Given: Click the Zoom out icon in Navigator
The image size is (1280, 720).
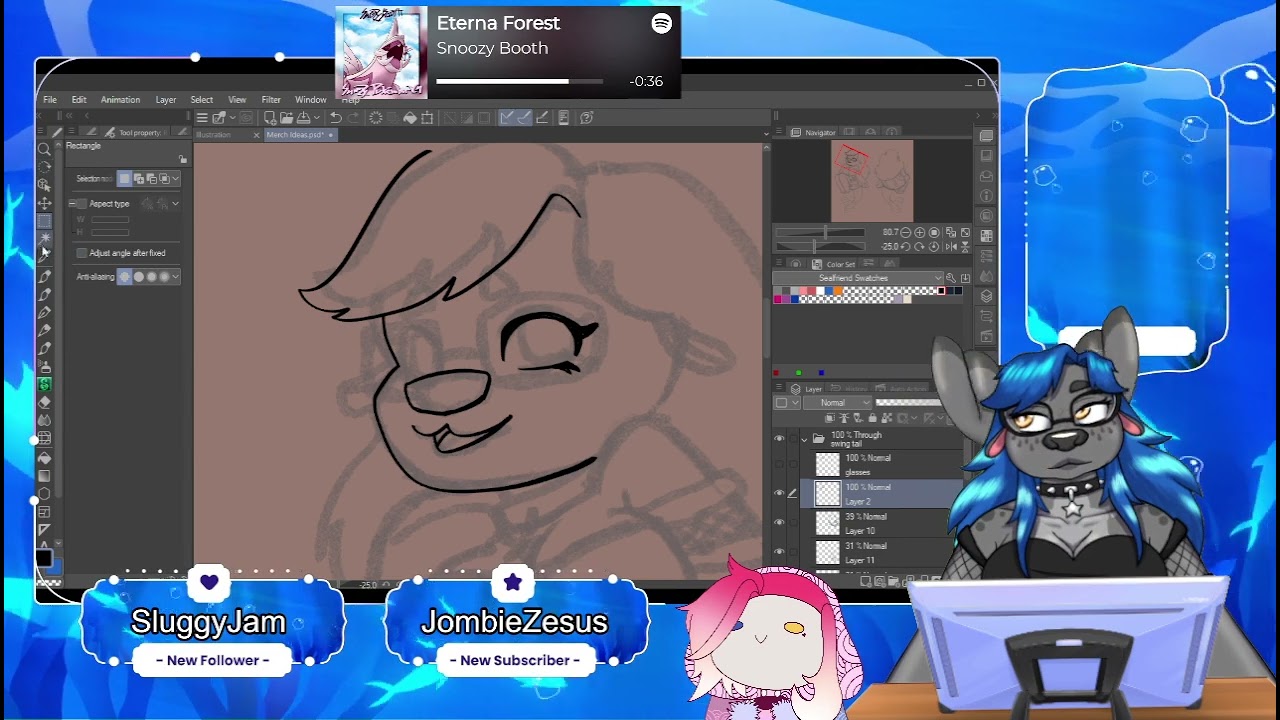Looking at the screenshot, I should pos(905,233).
